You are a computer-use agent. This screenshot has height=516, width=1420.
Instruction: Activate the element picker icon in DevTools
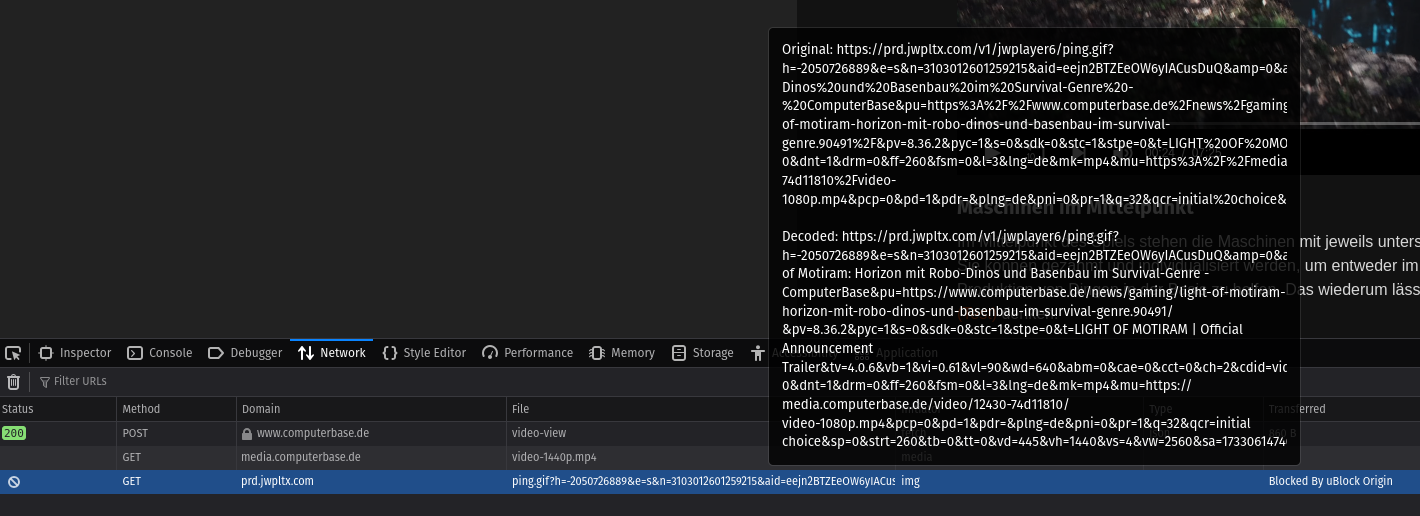click(x=13, y=353)
